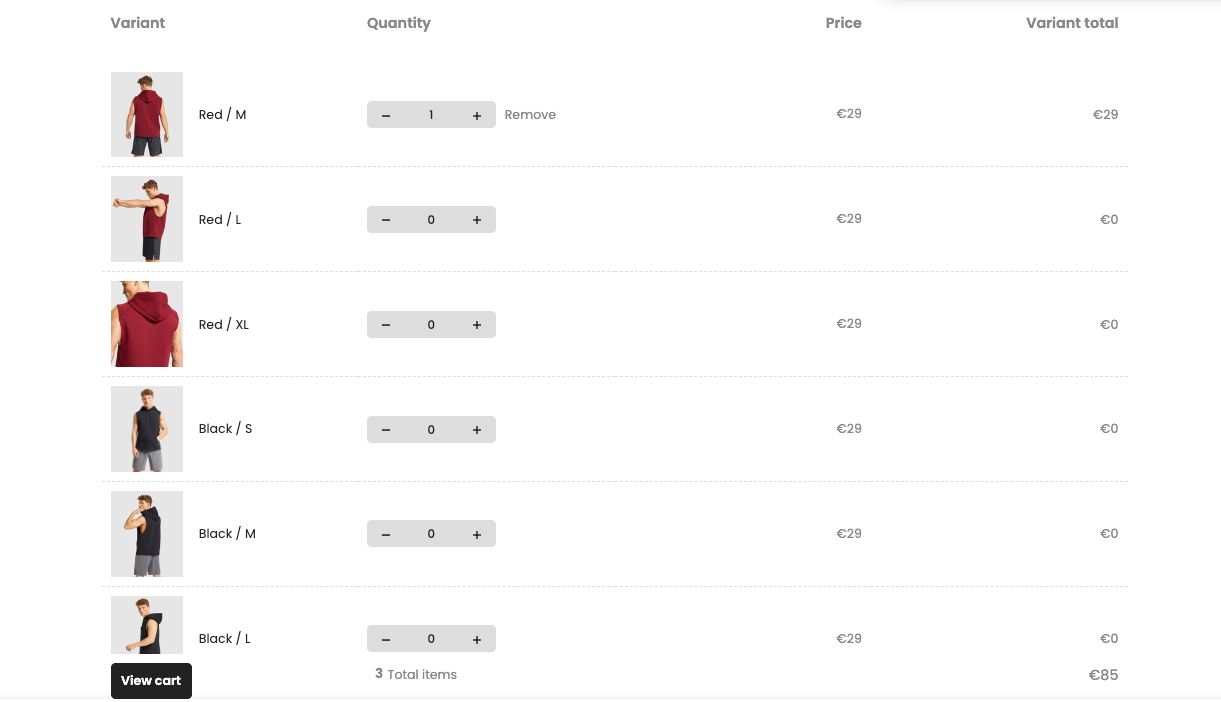Click minus icon for Red / L
Screen dimensions: 1221x702
click(386, 220)
